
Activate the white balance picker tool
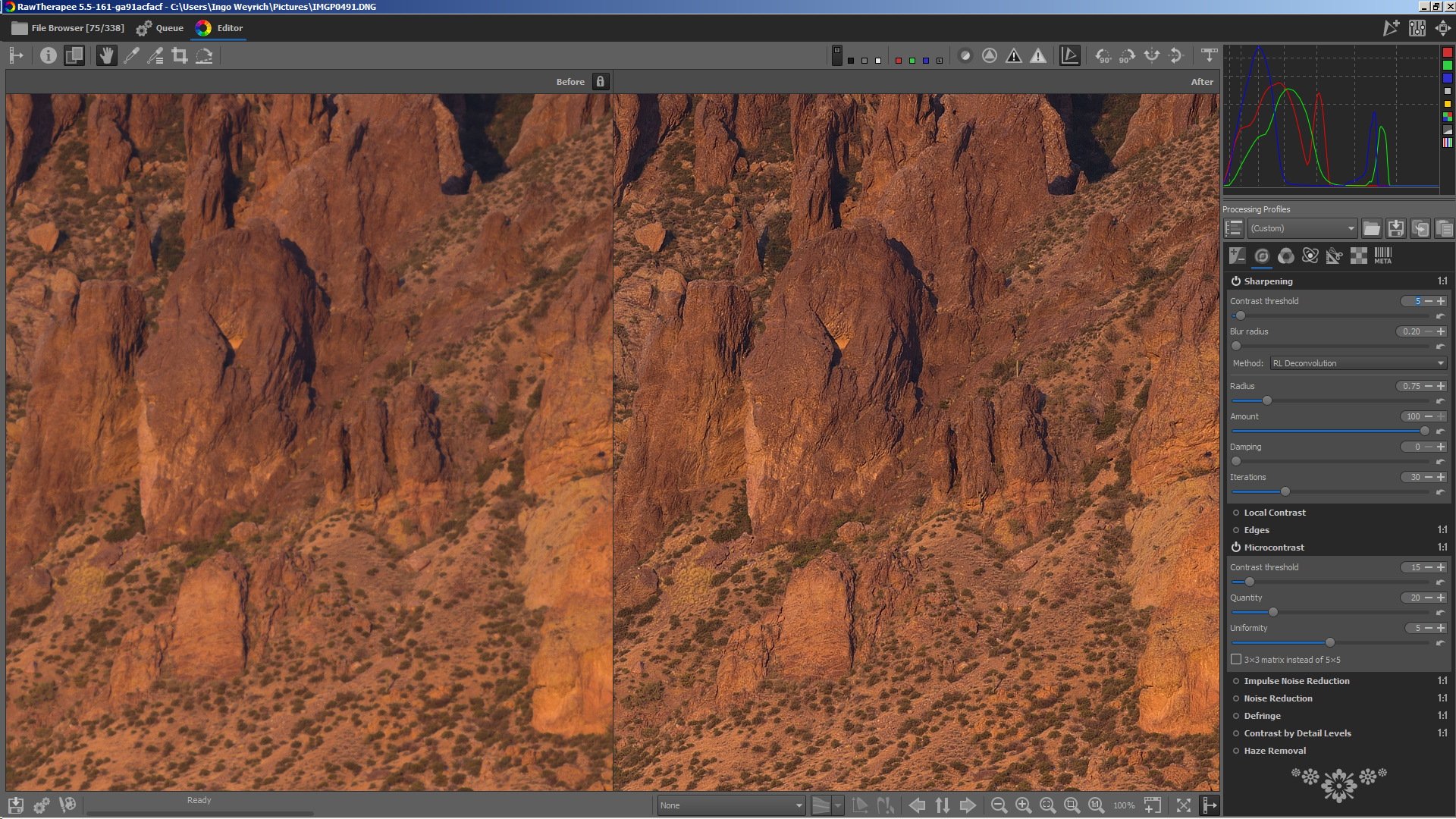131,55
